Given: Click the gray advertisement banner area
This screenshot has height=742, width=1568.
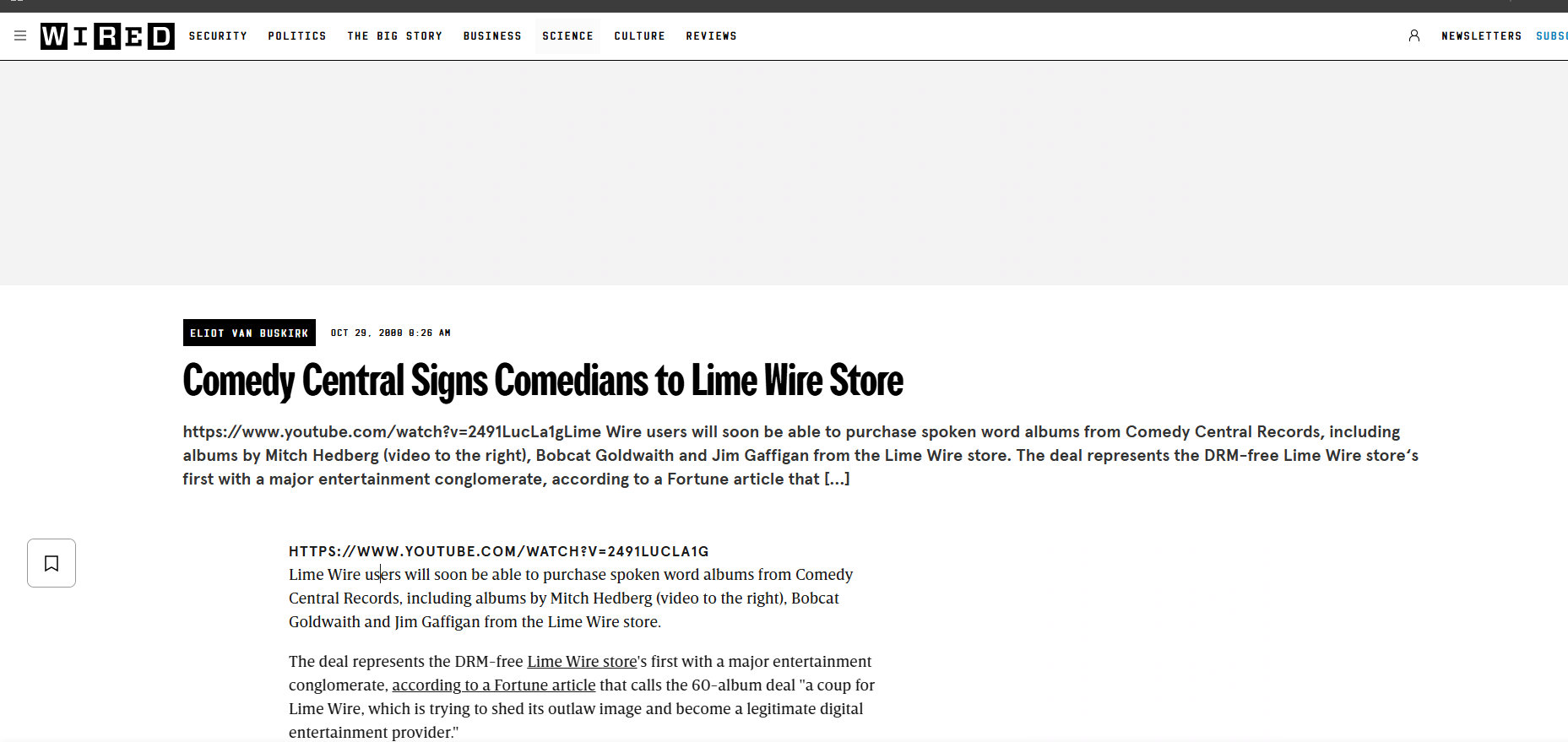Looking at the screenshot, I should tap(784, 173).
